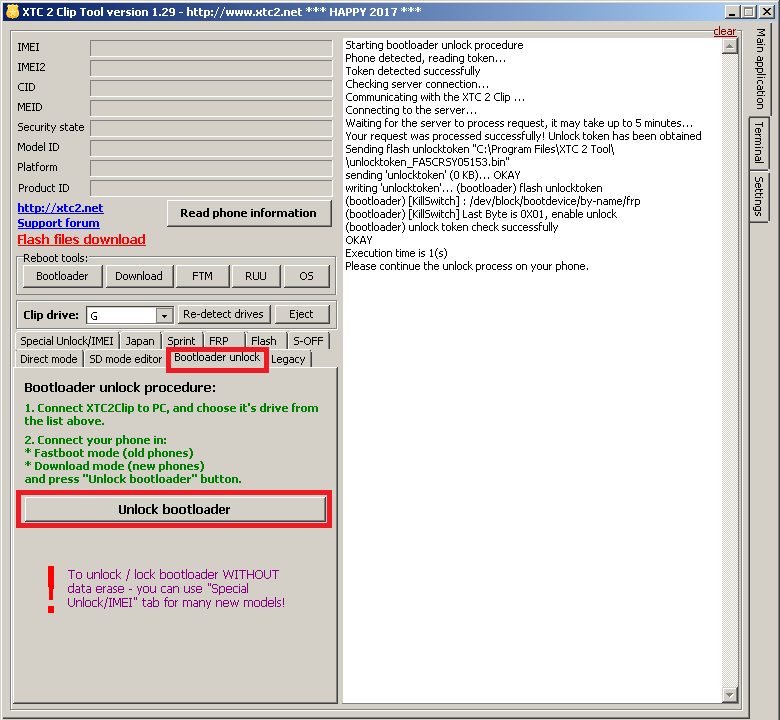Click the Product ID field
The image size is (780, 720).
click(x=211, y=188)
